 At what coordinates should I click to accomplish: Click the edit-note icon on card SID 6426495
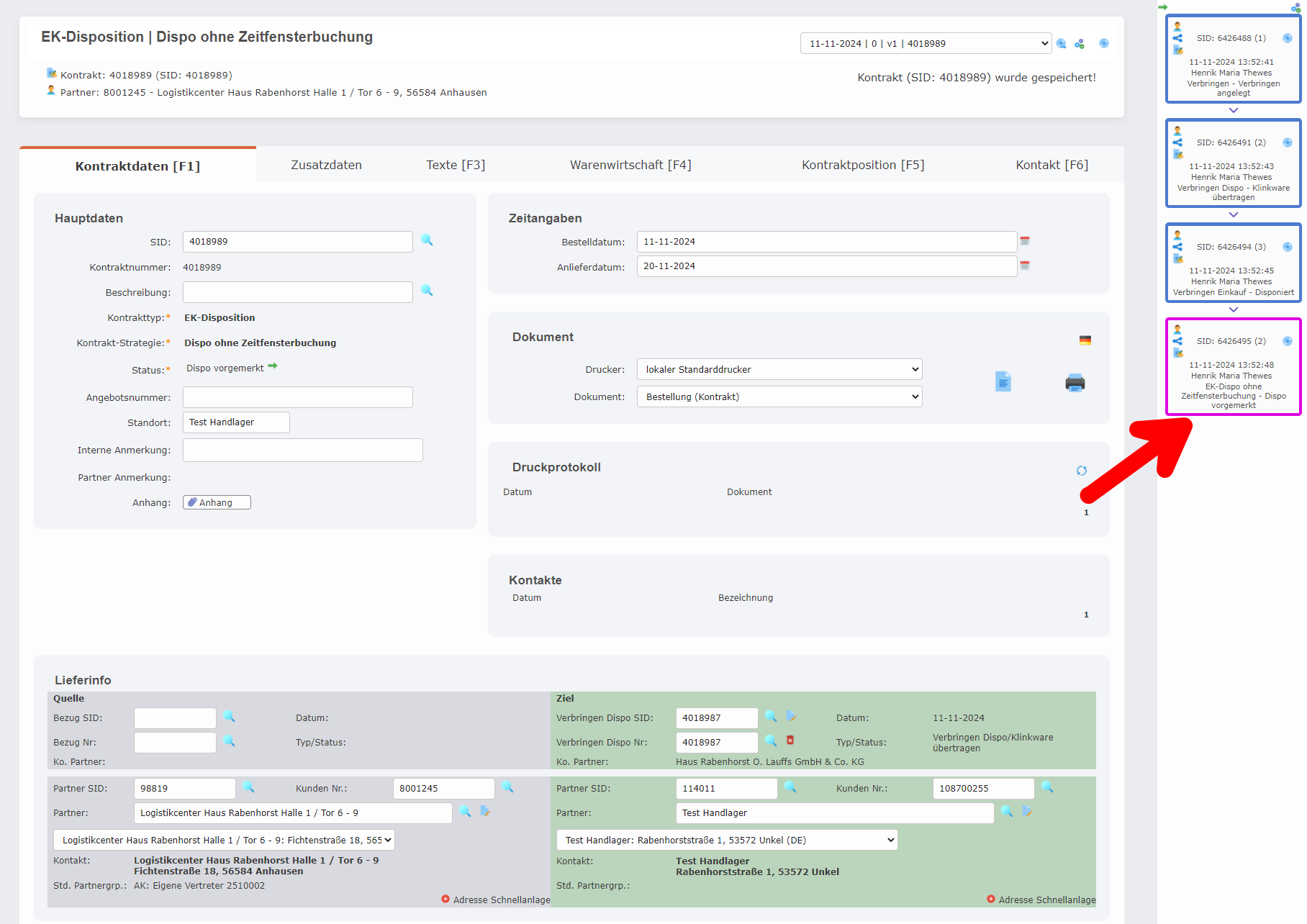pyautogui.click(x=1177, y=353)
